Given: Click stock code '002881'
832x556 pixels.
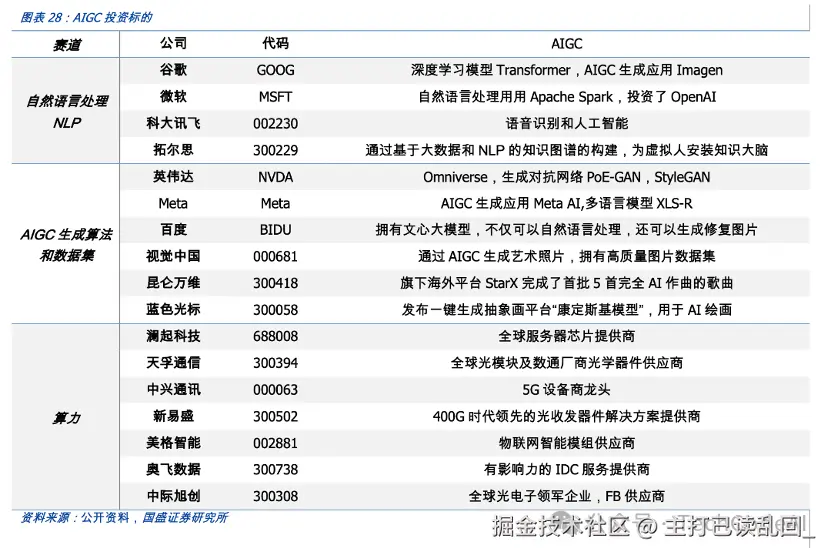Looking at the screenshot, I should pos(275,443).
